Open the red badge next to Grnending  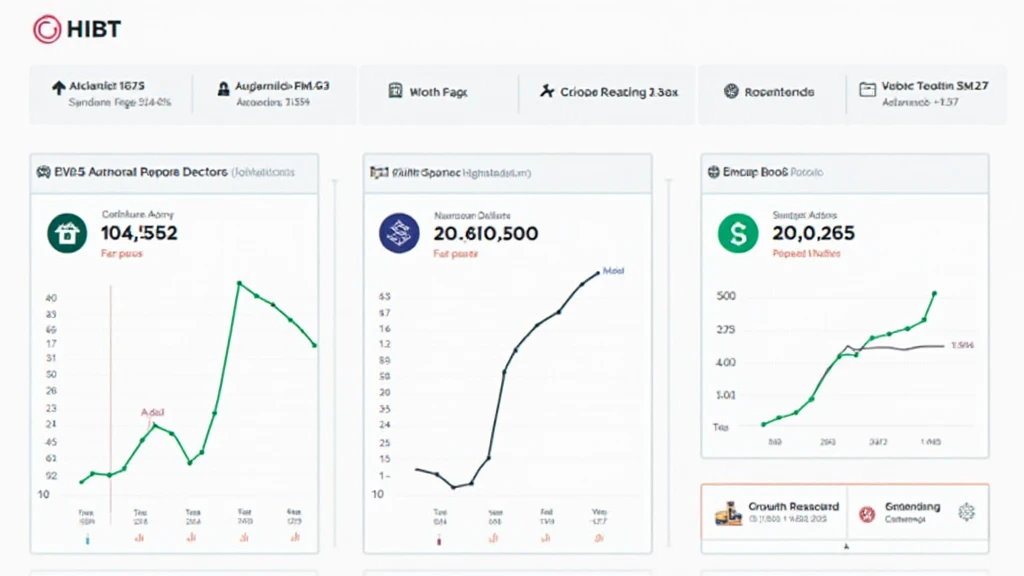[x=866, y=512]
